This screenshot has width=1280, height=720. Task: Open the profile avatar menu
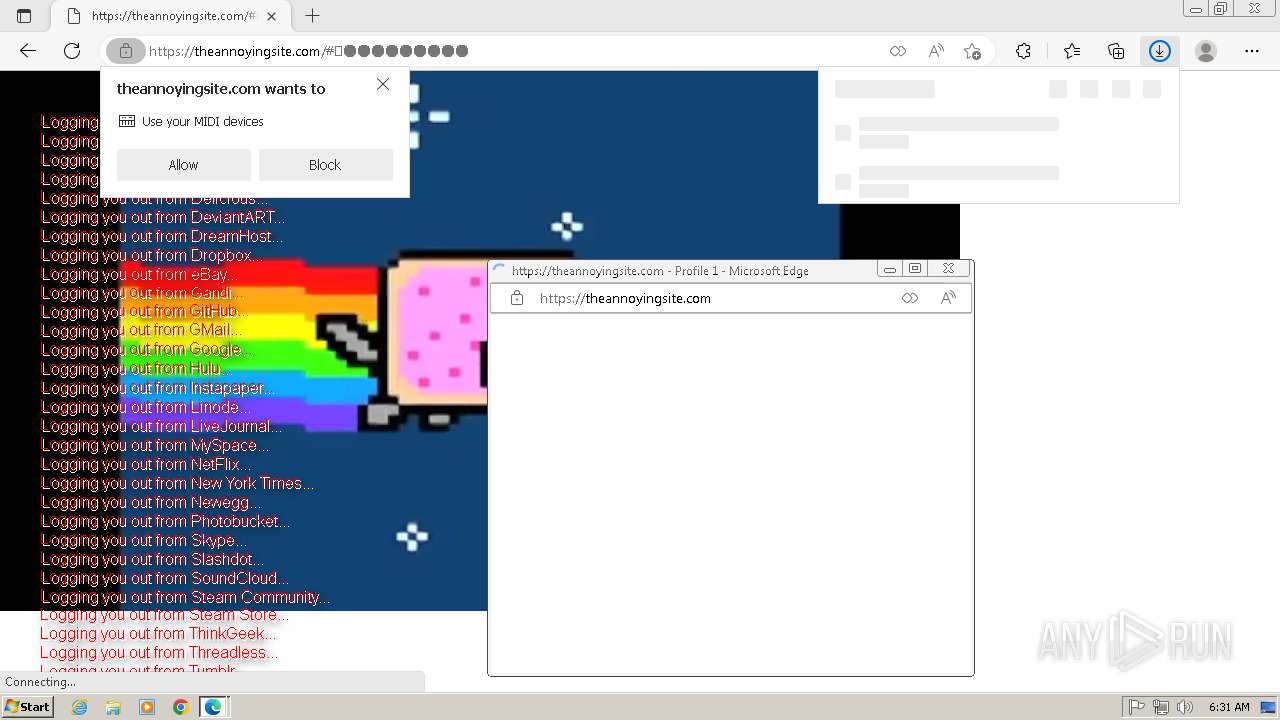1206,51
